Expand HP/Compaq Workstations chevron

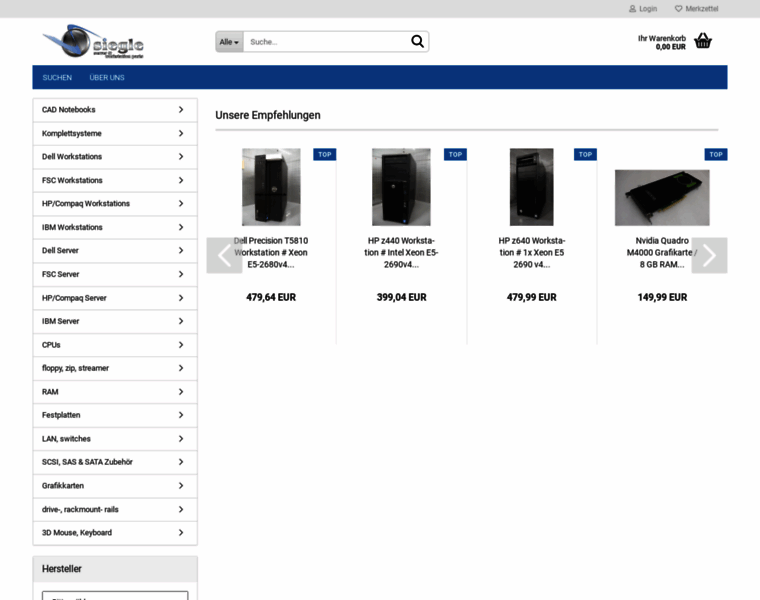181,204
